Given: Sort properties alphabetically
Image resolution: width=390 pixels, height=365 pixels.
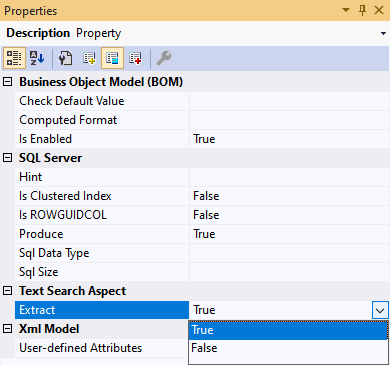Looking at the screenshot, I should pos(37,58).
